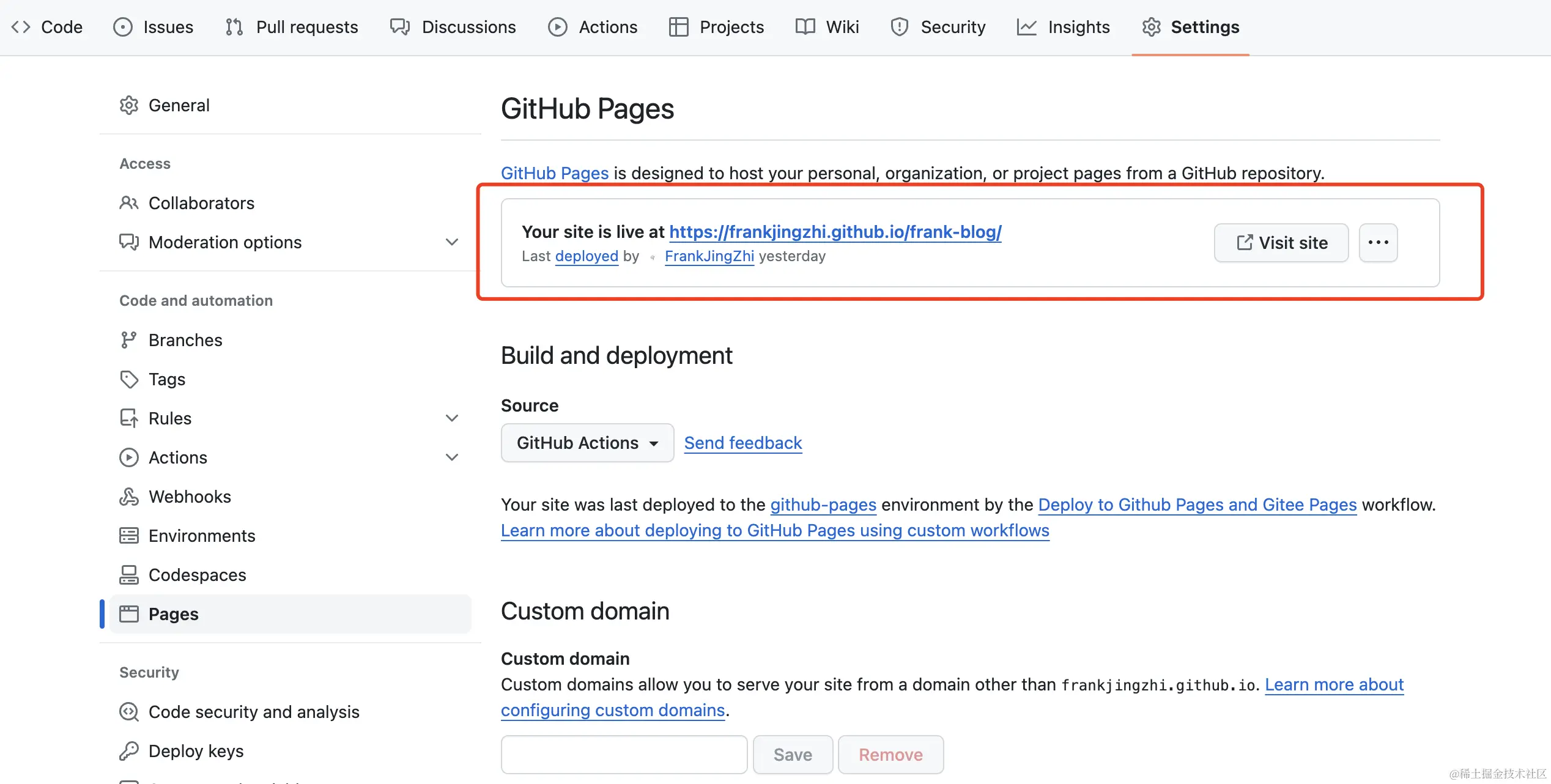This screenshot has width=1551, height=784.
Task: Open the GitHub Actions source dropdown
Action: (x=586, y=442)
